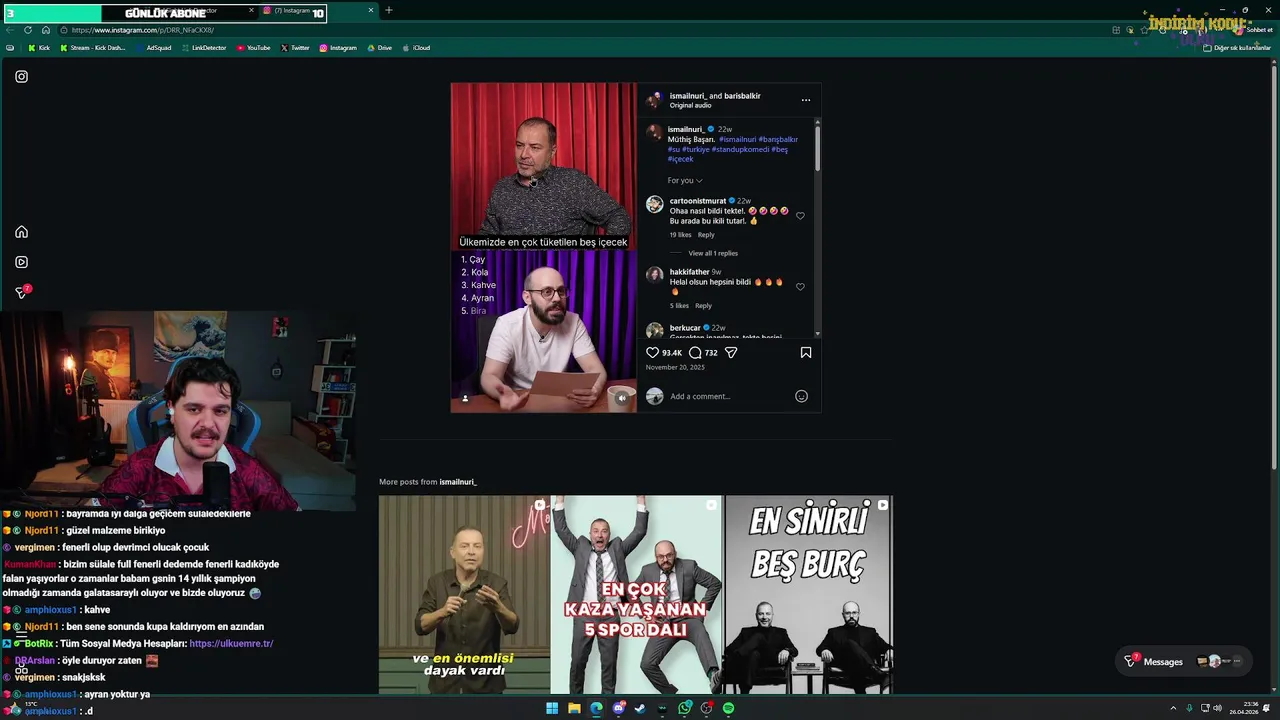Unmute the reel via the speaker icon
The height and width of the screenshot is (720, 1280).
coord(622,398)
